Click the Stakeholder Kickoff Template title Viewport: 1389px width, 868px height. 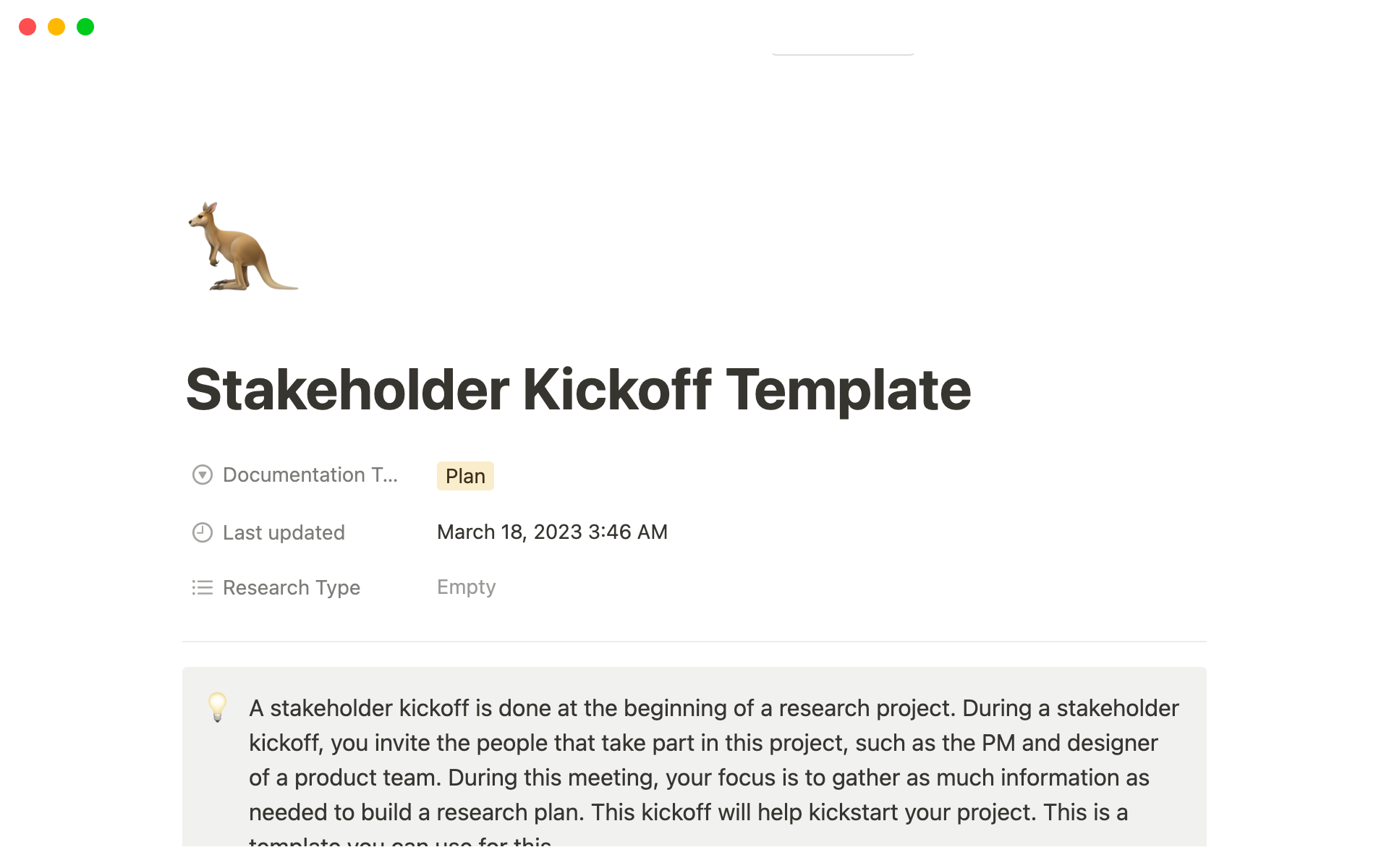pos(578,390)
